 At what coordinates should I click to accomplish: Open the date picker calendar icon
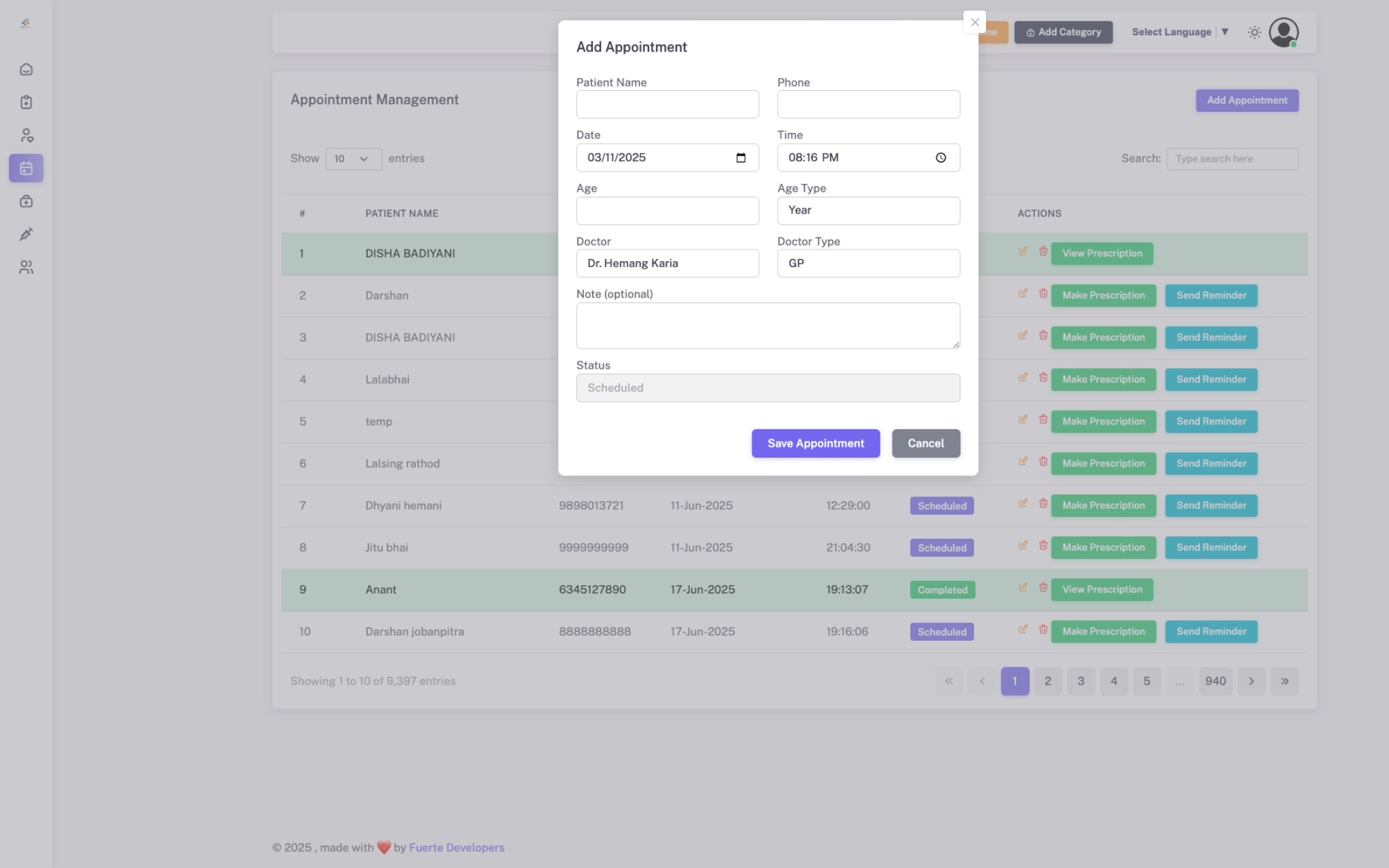(x=741, y=157)
